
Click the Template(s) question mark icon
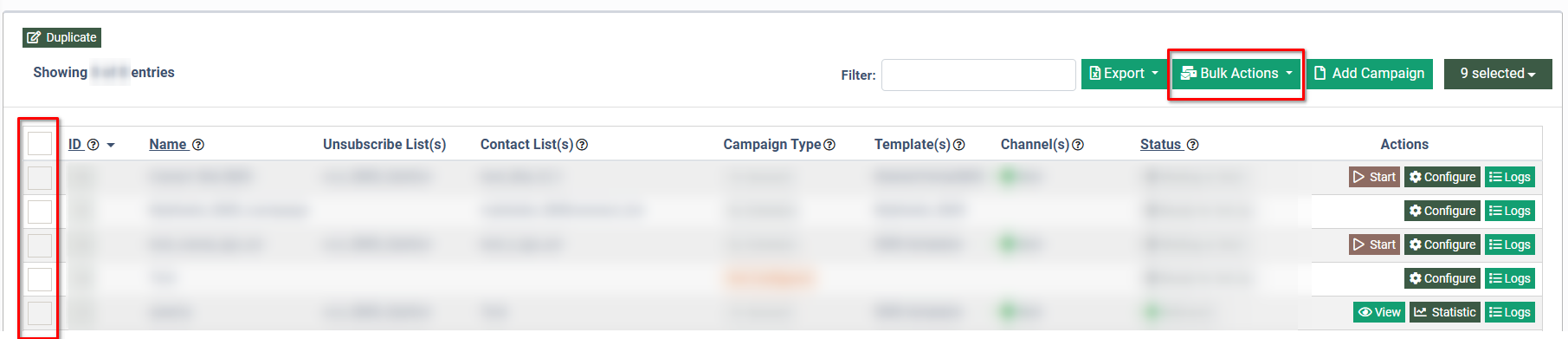(x=958, y=145)
